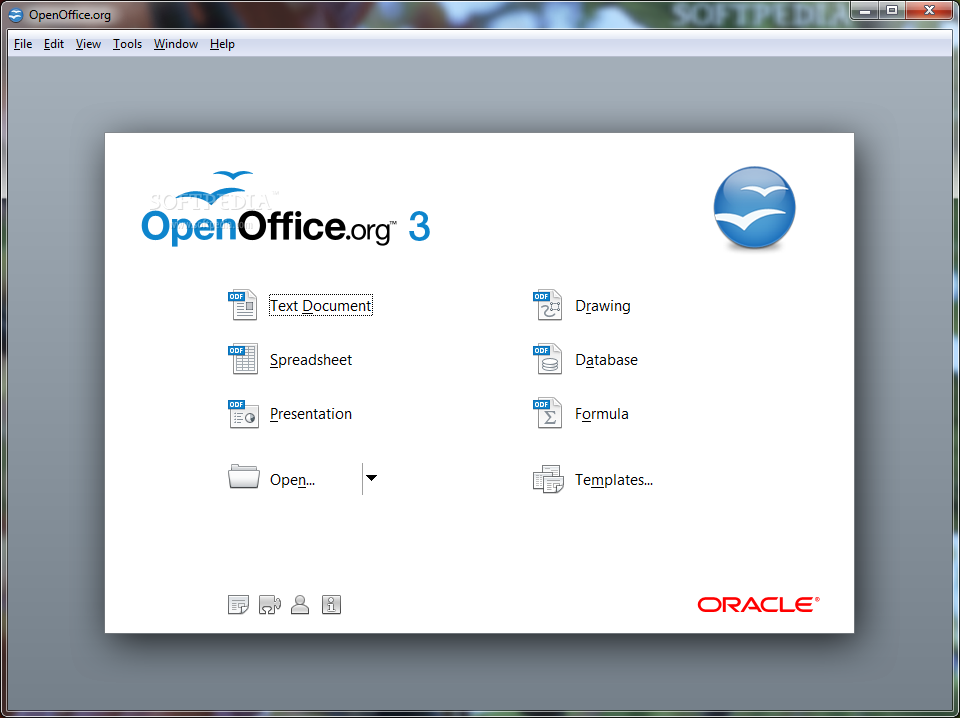Open the Window menu
The image size is (960, 718).
point(176,44)
